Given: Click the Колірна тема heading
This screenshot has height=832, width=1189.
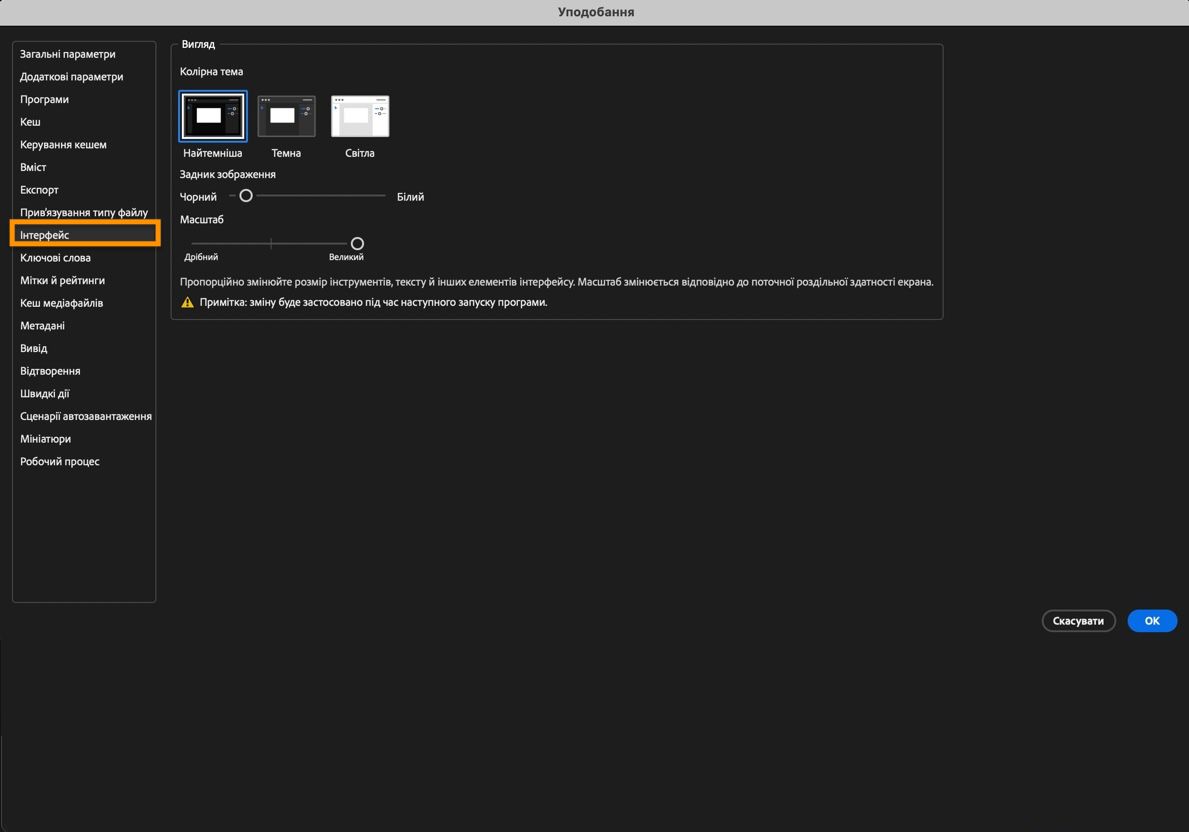Looking at the screenshot, I should point(212,72).
